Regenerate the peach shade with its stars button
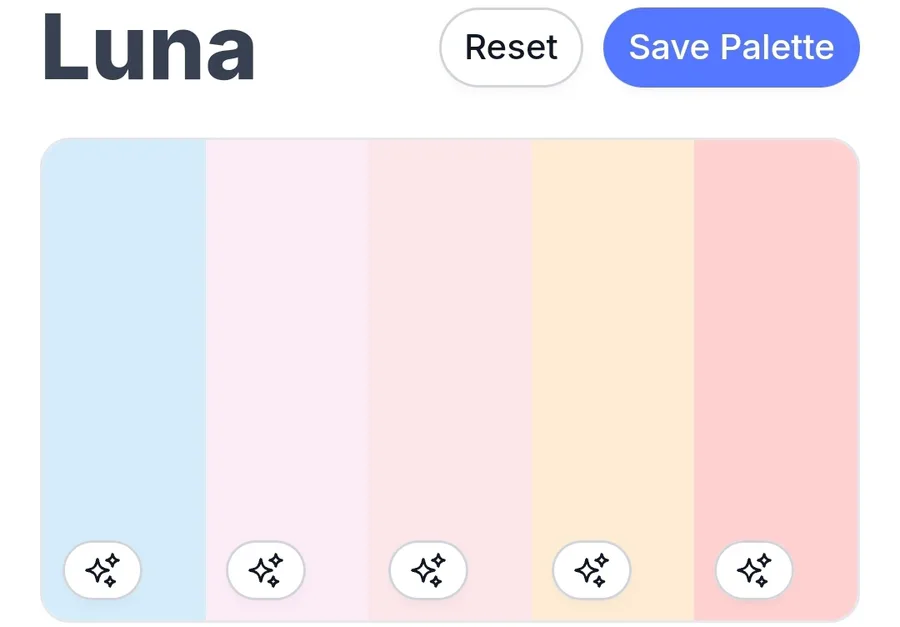This screenshot has height=627, width=900. coord(591,570)
